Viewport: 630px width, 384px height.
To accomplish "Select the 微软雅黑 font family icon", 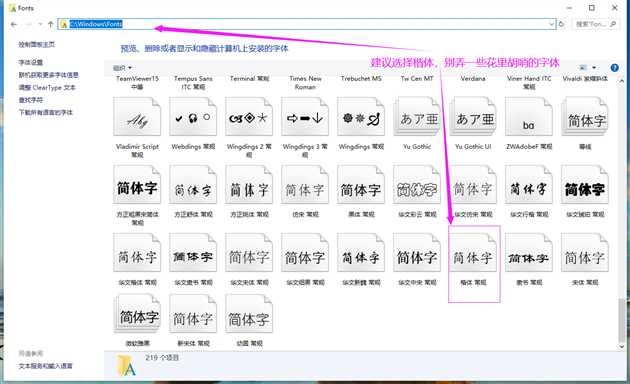I will (137, 314).
